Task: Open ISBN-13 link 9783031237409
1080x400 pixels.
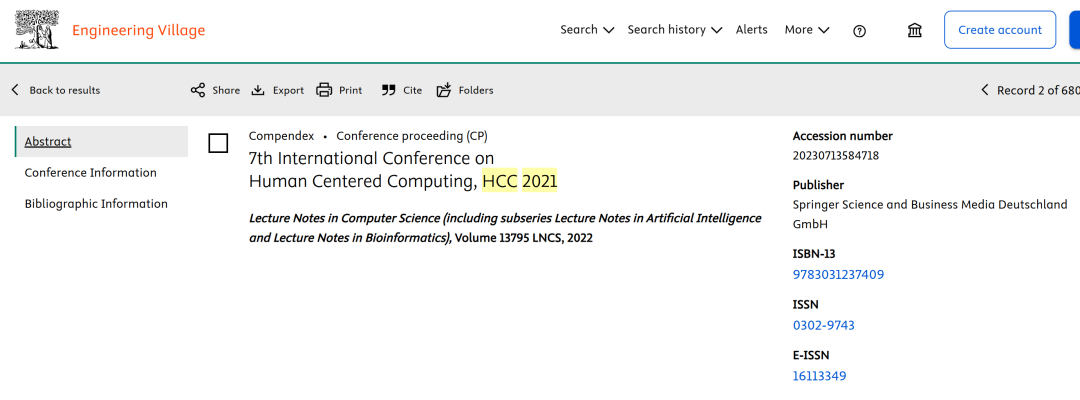Action: coord(838,275)
